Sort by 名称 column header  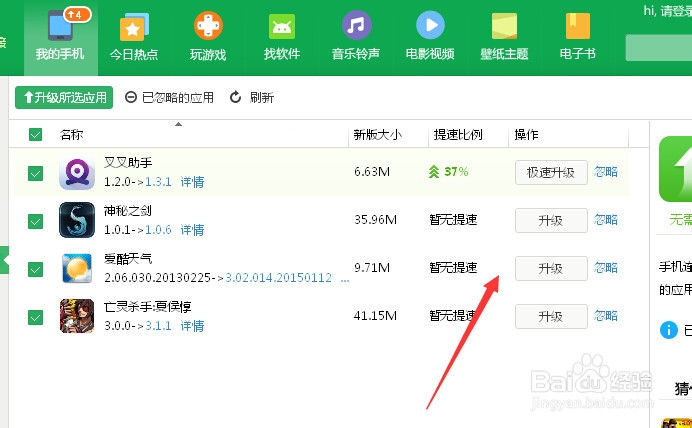71,135
